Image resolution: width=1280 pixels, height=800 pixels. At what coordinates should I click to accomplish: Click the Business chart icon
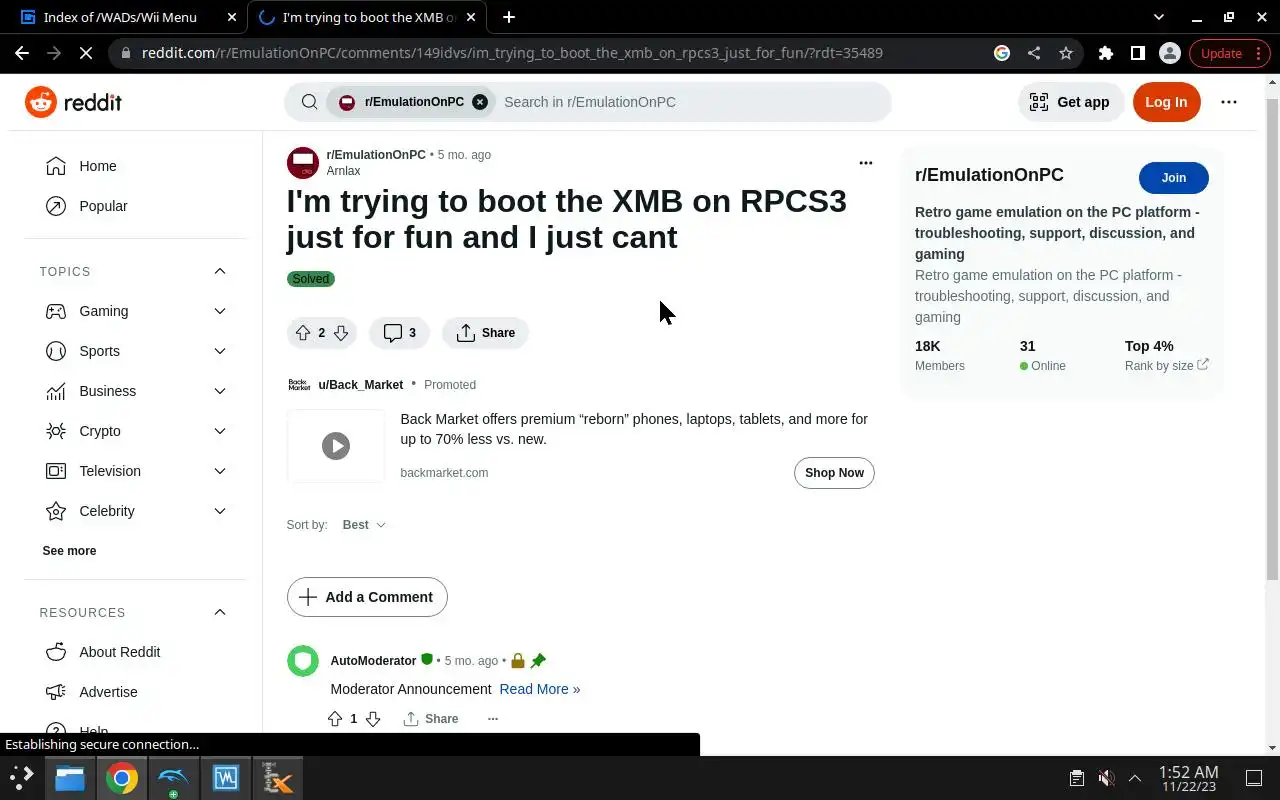[x=56, y=391]
